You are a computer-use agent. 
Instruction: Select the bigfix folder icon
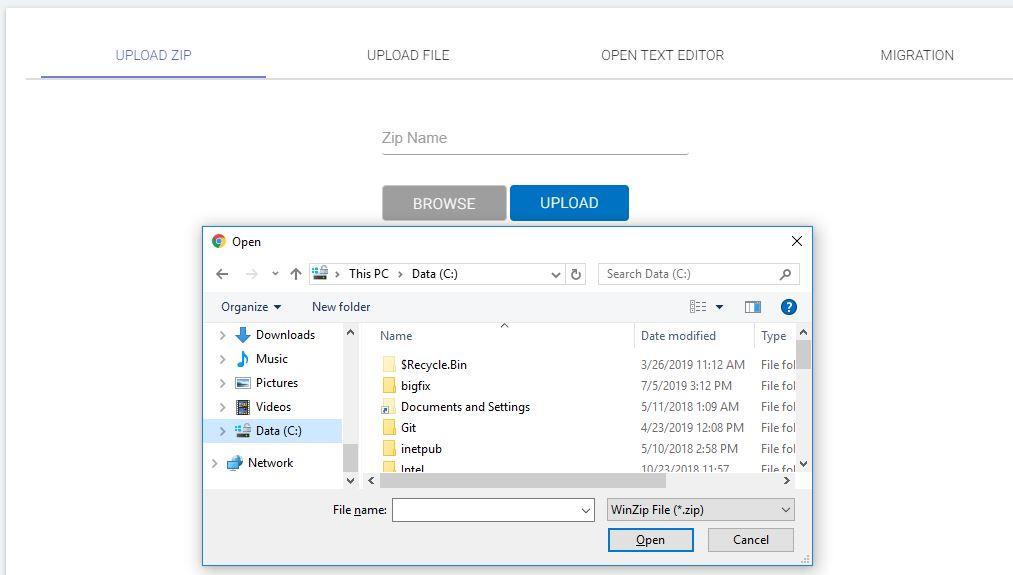389,386
